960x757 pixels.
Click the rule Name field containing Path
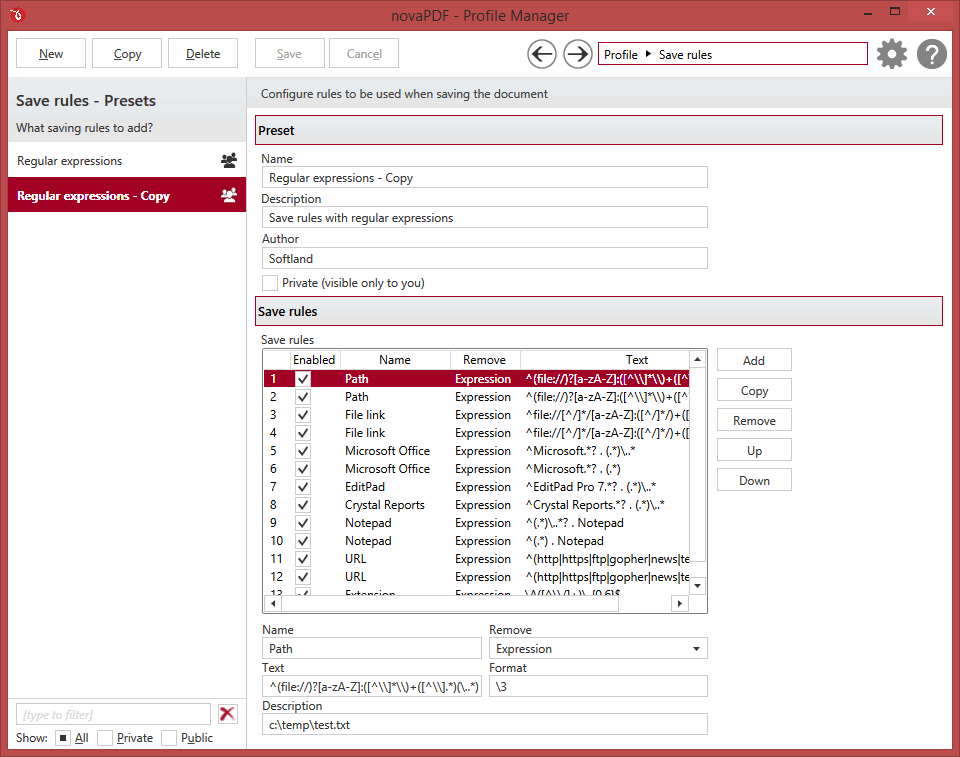[372, 649]
